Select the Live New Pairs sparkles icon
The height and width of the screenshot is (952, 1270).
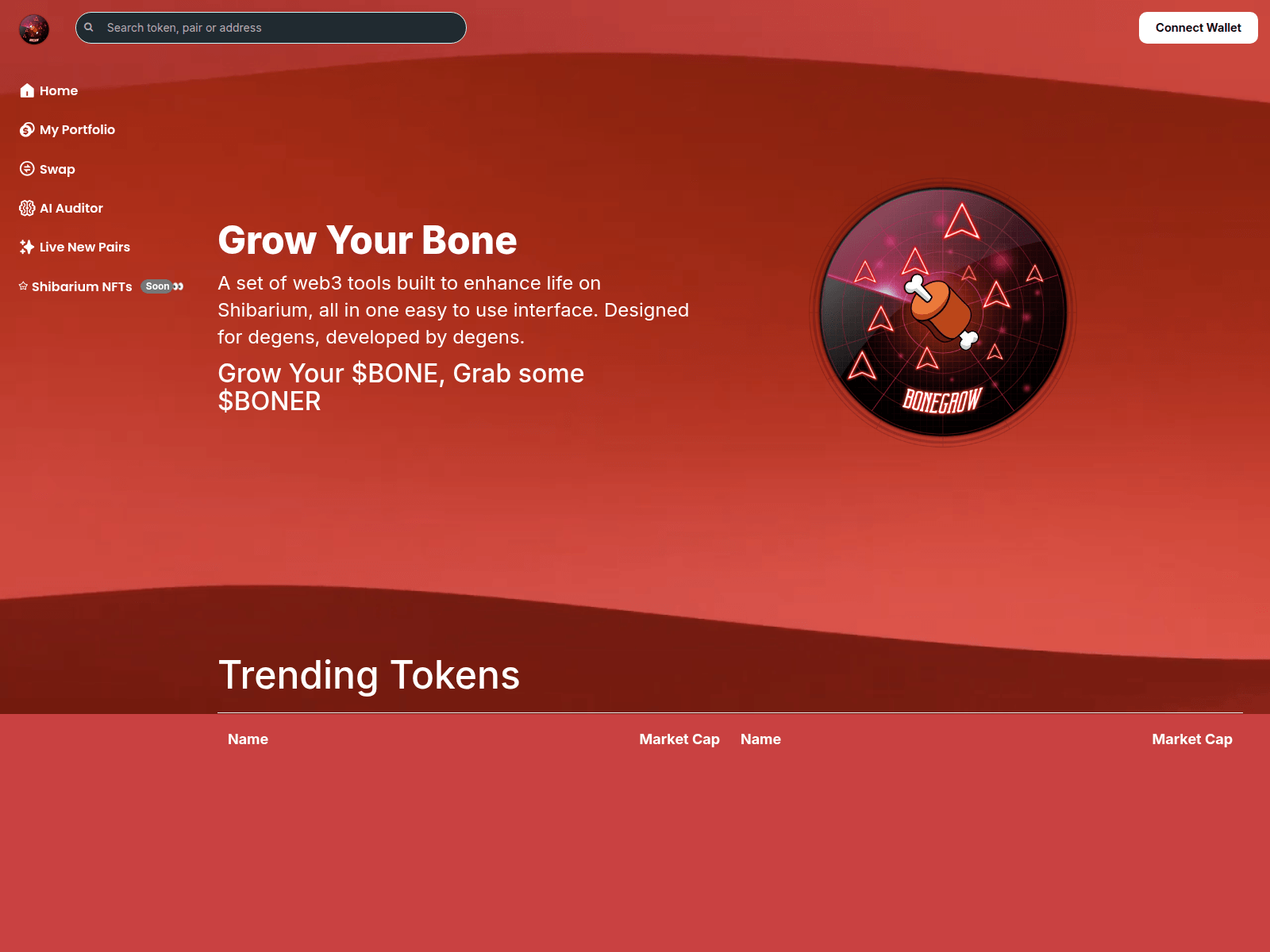coord(26,247)
